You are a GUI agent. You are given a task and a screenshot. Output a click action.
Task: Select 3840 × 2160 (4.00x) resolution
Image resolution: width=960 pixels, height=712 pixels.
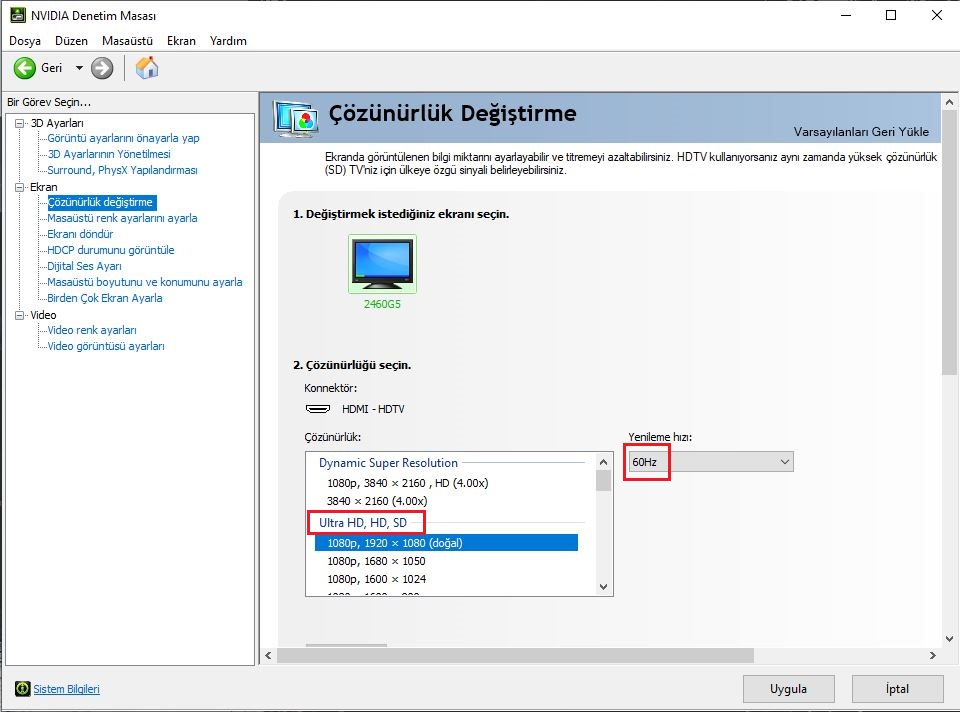[377, 501]
